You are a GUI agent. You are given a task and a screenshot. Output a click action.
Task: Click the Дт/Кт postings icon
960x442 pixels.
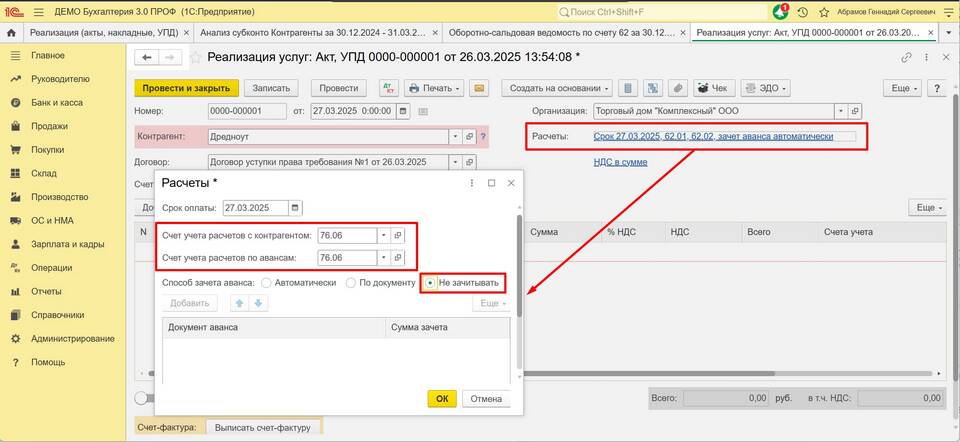388,88
